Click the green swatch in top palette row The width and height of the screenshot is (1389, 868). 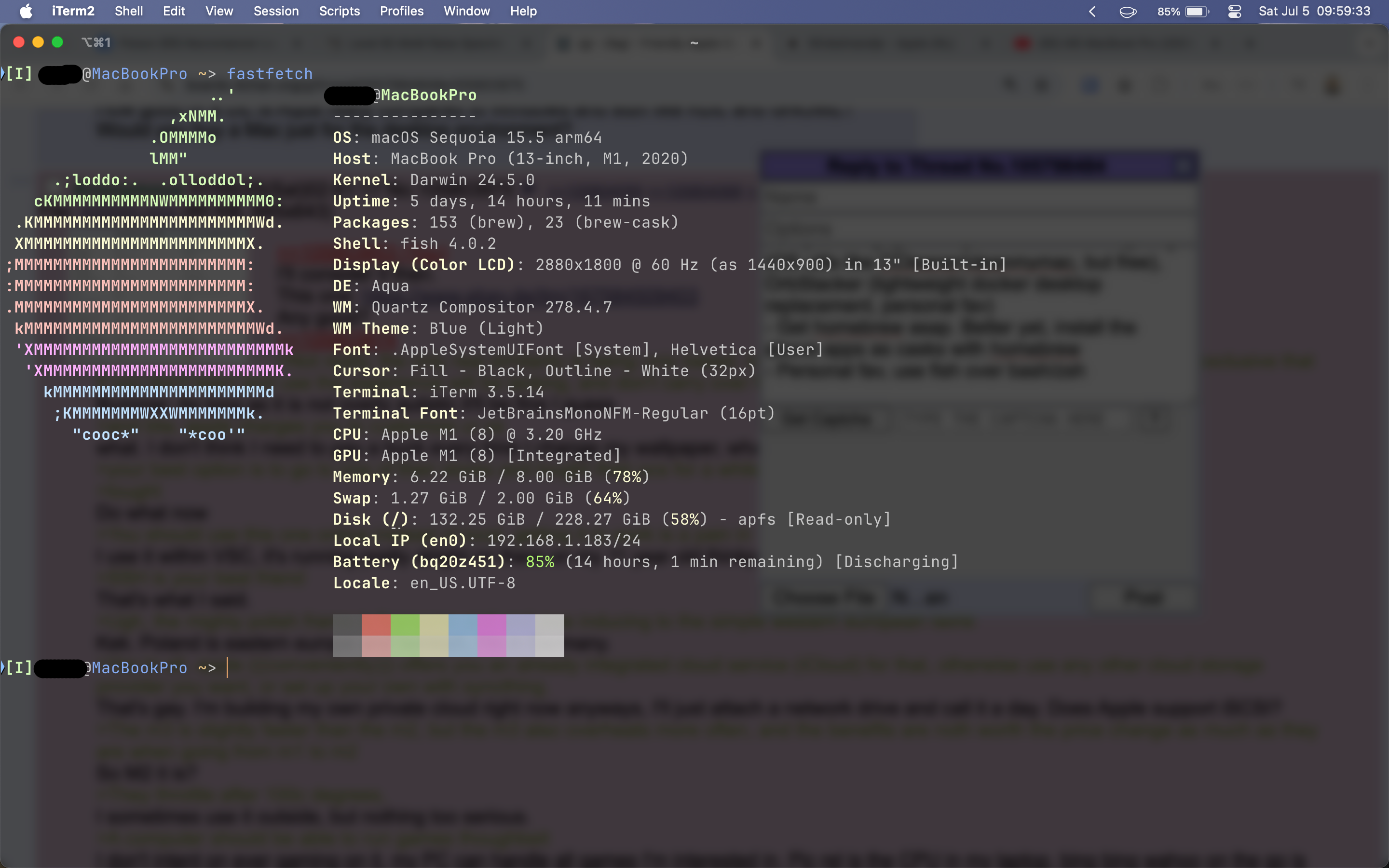(x=405, y=624)
